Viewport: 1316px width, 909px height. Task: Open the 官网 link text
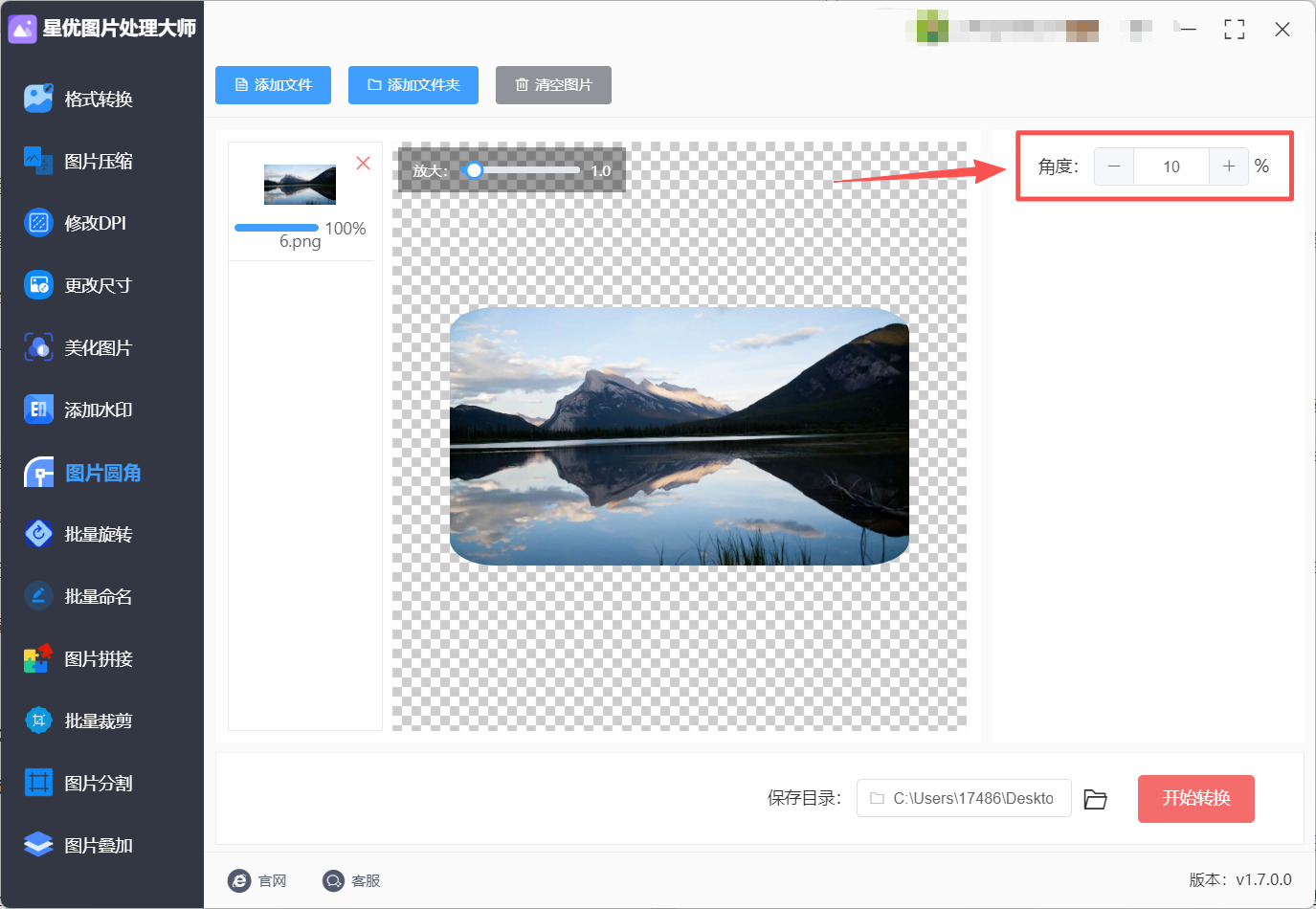273,880
